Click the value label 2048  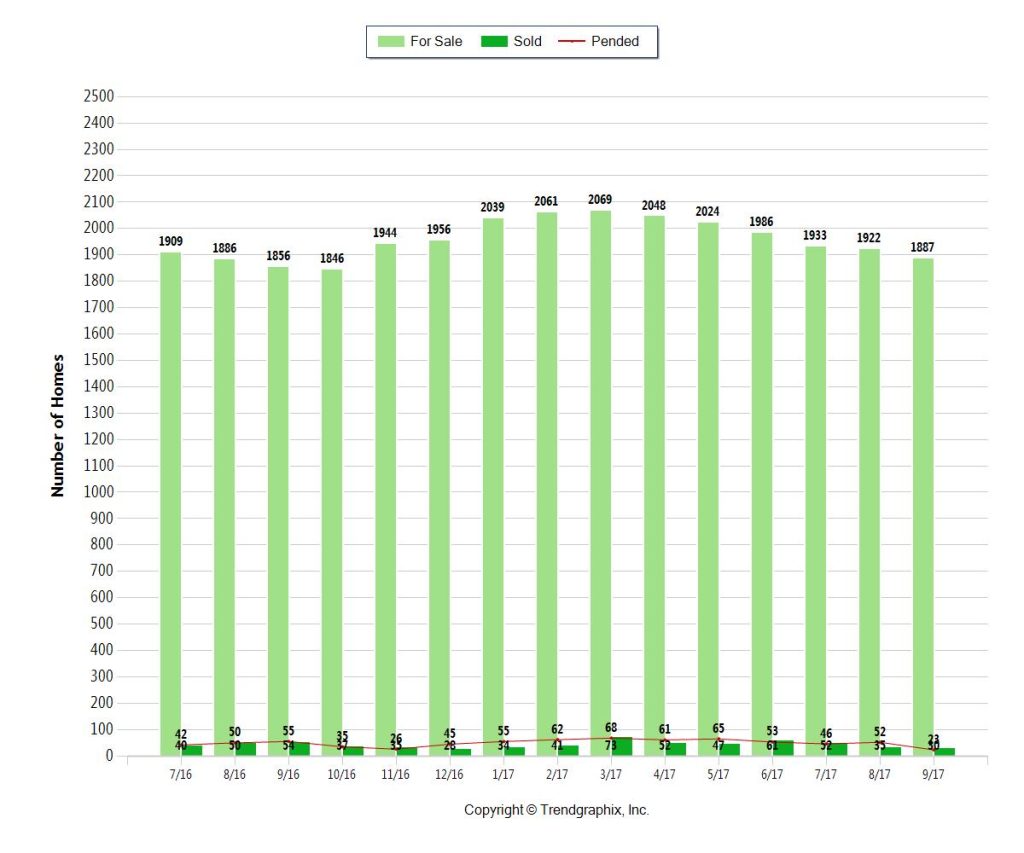click(x=654, y=205)
